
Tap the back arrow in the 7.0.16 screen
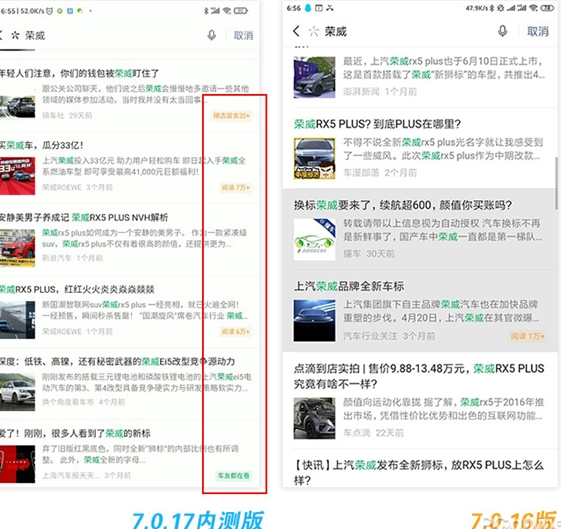tap(296, 31)
